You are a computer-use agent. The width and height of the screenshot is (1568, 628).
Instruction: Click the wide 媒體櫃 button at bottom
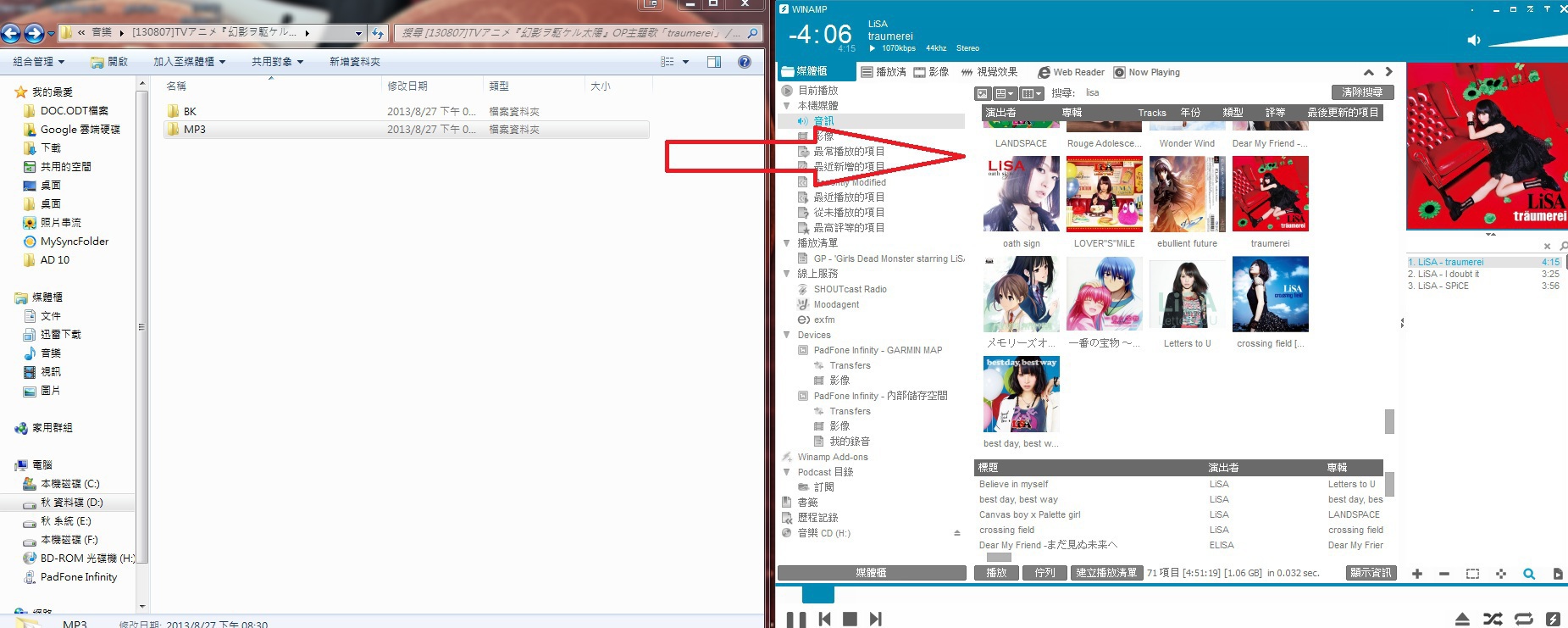872,573
